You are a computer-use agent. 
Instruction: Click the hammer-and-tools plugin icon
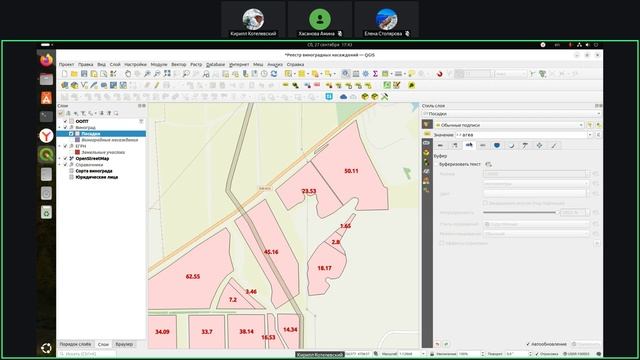tap(384, 97)
